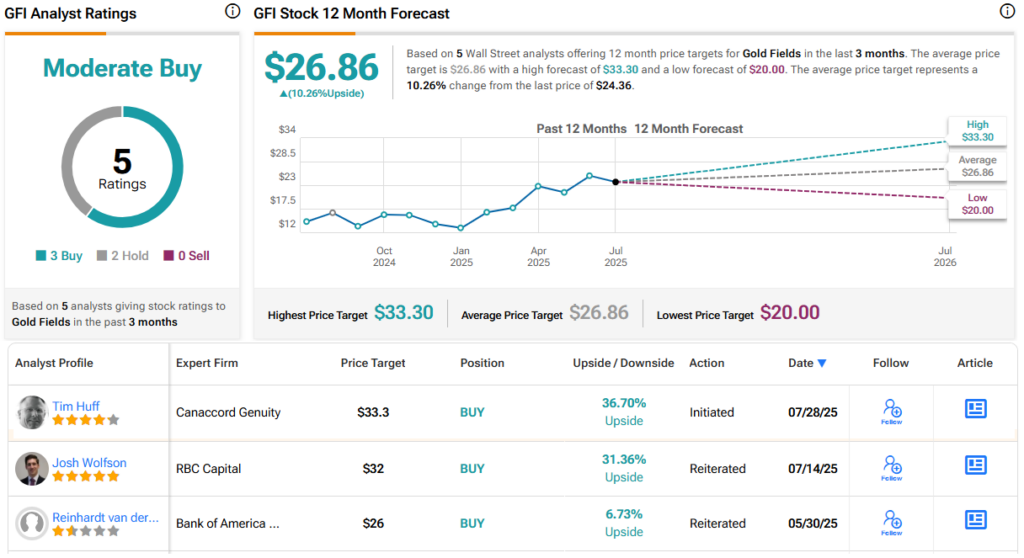Click the info icon beside 12 Month Forecast
Image resolution: width=1024 pixels, height=558 pixels.
click(1007, 11)
